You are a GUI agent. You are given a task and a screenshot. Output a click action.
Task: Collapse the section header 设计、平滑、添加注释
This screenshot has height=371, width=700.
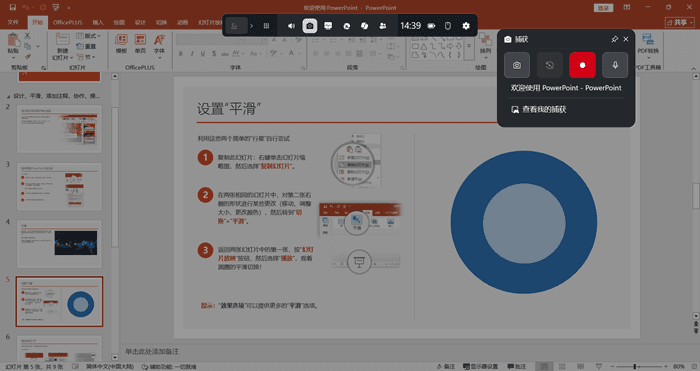(8, 96)
